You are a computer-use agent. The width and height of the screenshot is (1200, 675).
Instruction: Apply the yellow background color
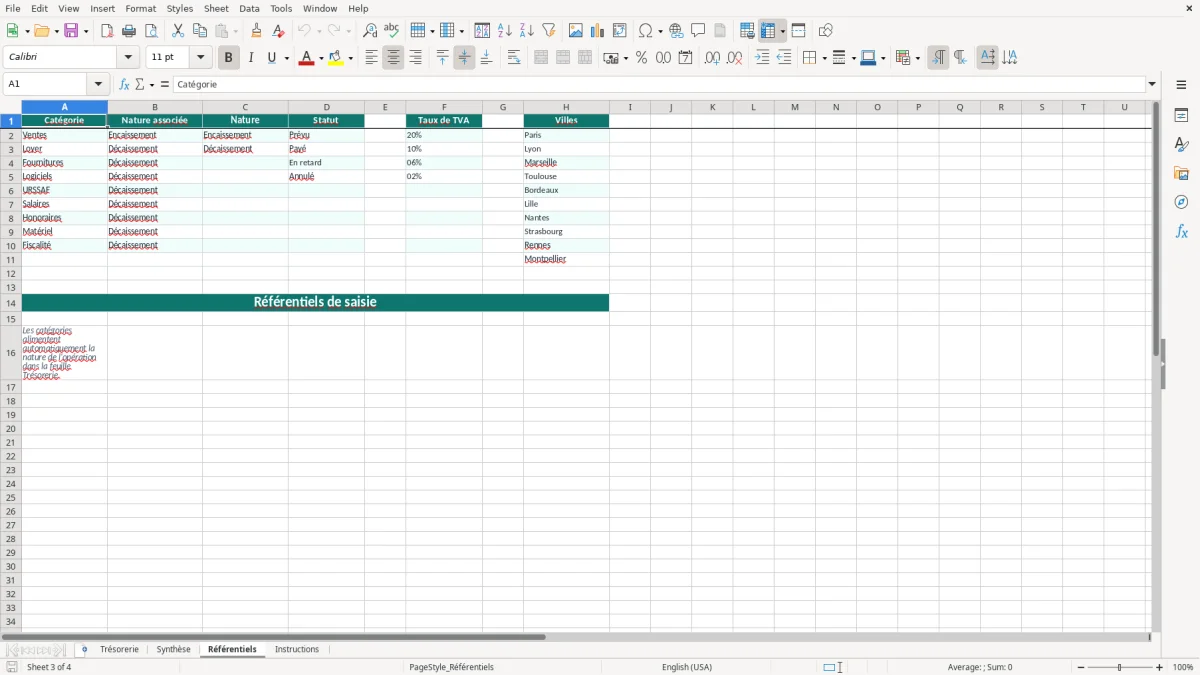click(x=336, y=58)
